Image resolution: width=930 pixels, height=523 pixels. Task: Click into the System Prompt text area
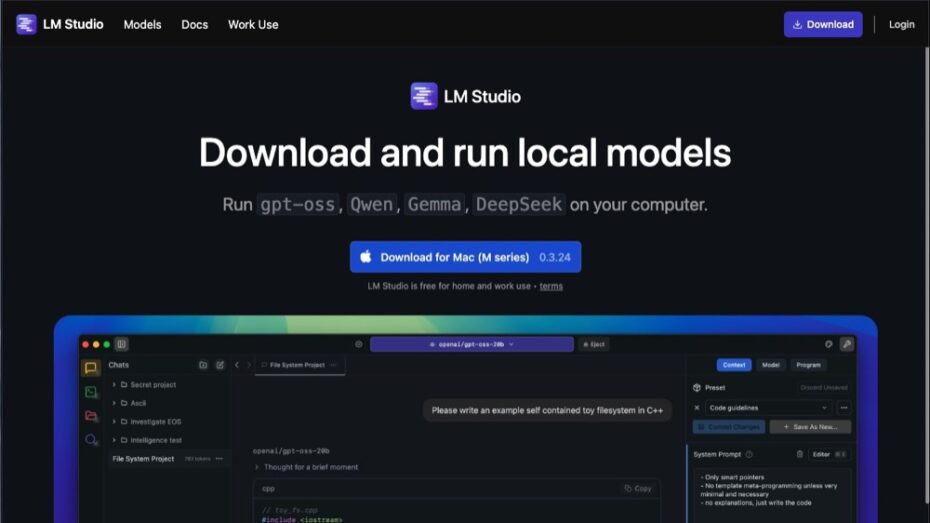(773, 495)
